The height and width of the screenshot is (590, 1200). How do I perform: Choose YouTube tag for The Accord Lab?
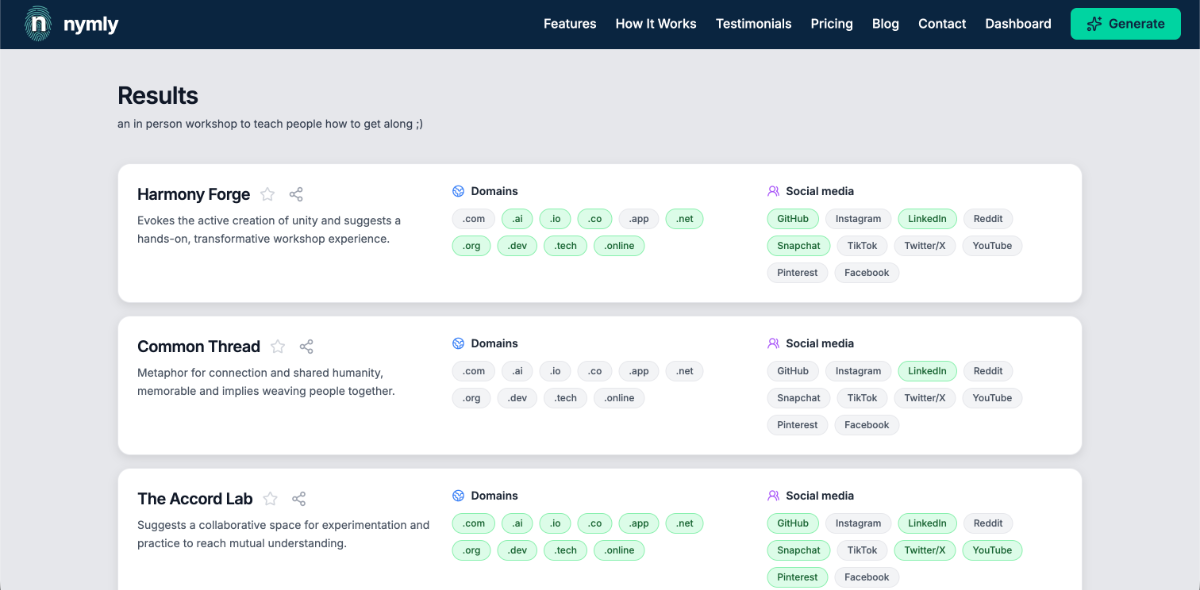click(992, 550)
